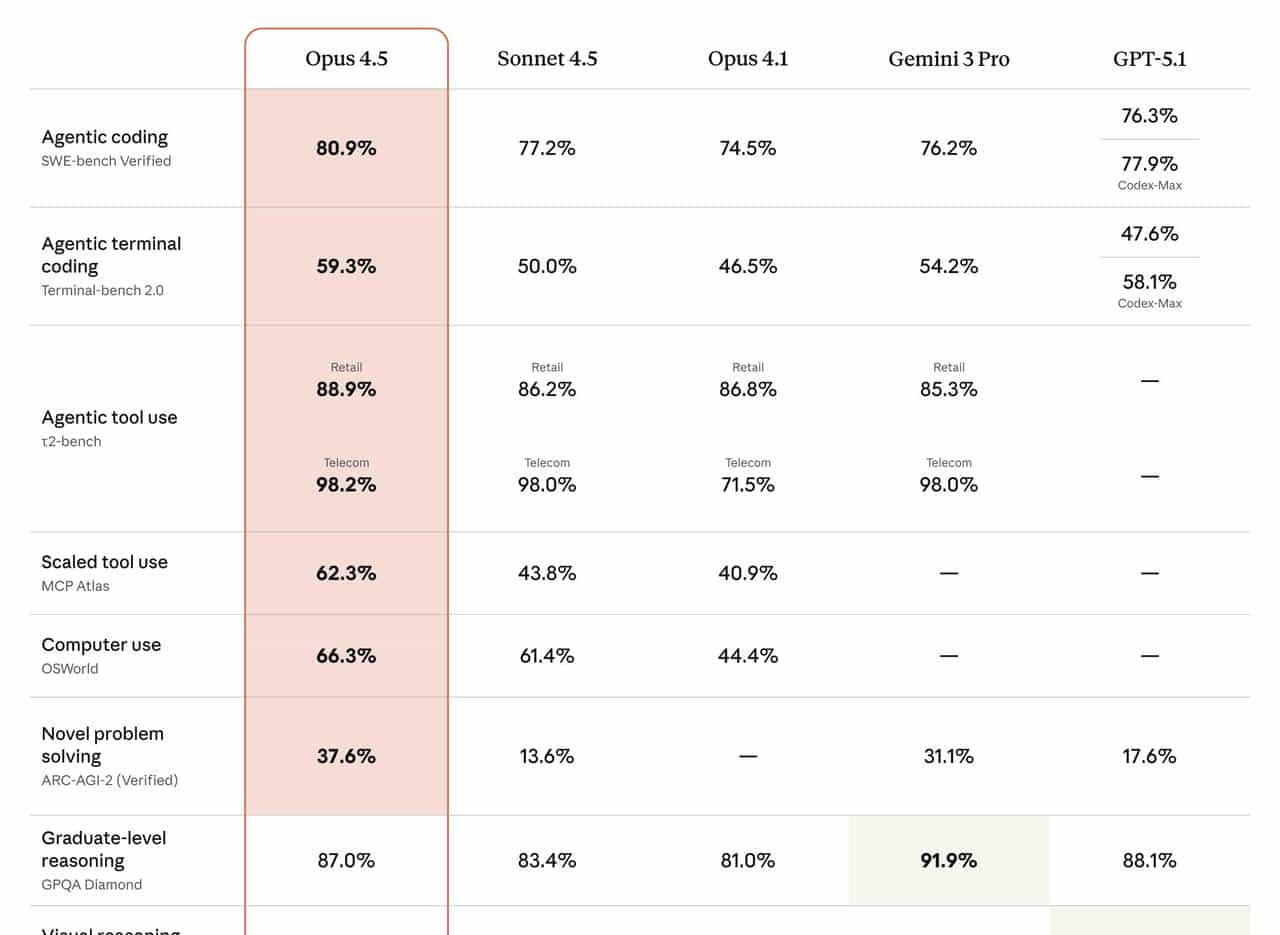Click the Agentic terminal coding row label
Image resolution: width=1280 pixels, height=935 pixels.
(x=111, y=255)
